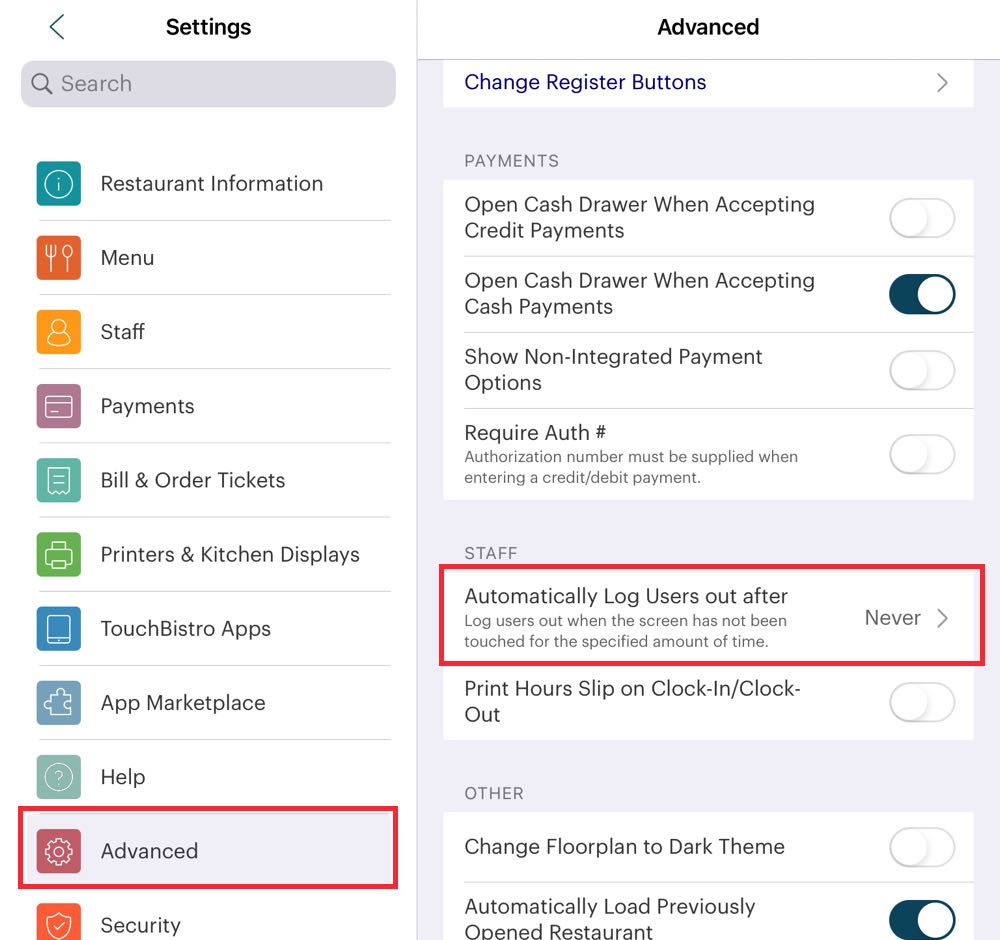1000x940 pixels.
Task: Click the orange Staff person icon
Action: click(x=59, y=332)
